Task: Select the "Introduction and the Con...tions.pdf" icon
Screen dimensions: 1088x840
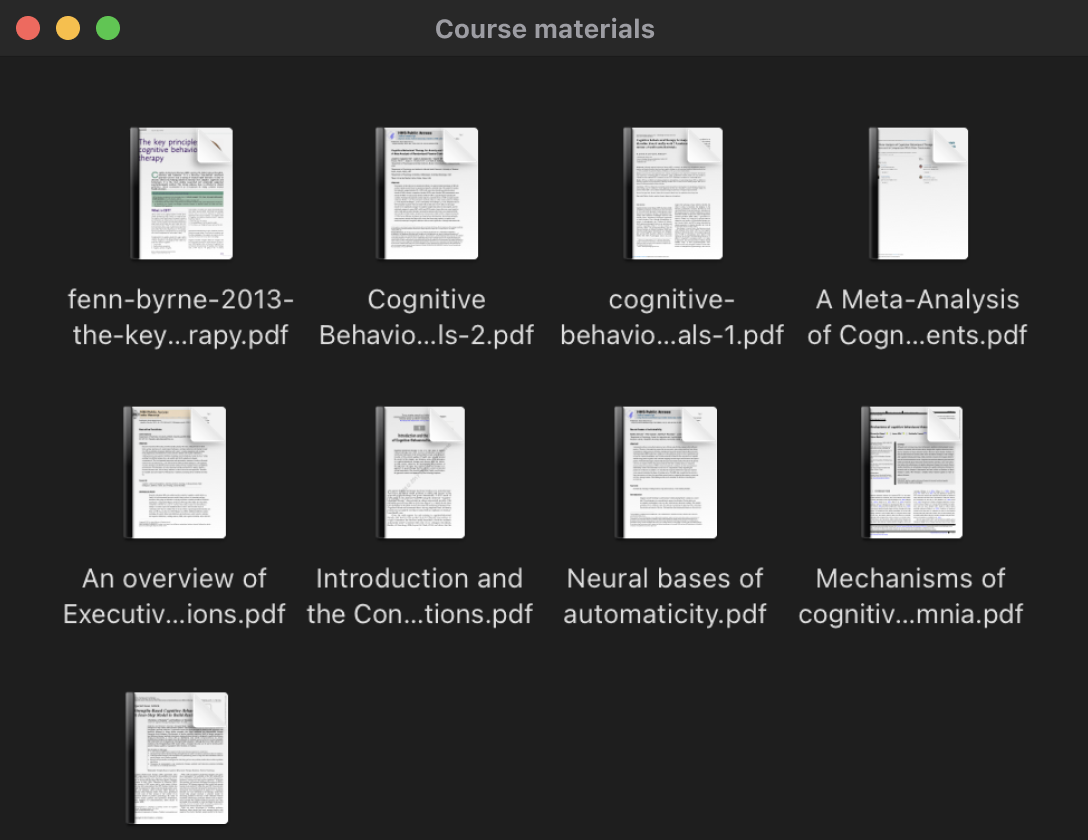Action: pos(419,472)
